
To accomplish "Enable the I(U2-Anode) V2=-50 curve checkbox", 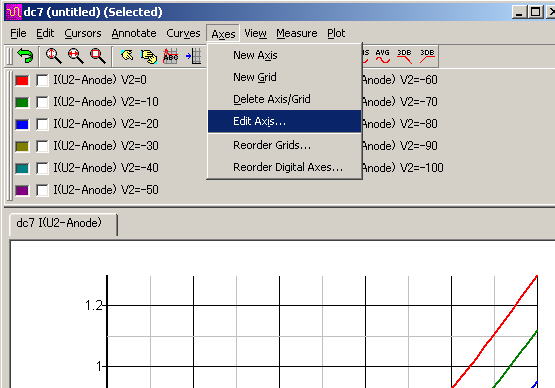I will [42, 190].
